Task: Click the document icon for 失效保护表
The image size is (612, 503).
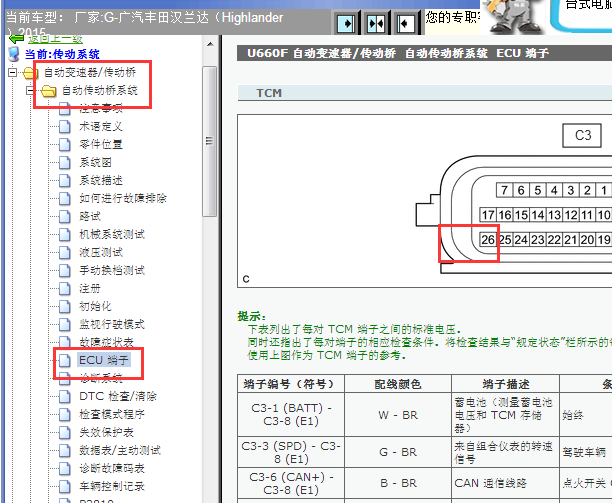Action: (65, 432)
